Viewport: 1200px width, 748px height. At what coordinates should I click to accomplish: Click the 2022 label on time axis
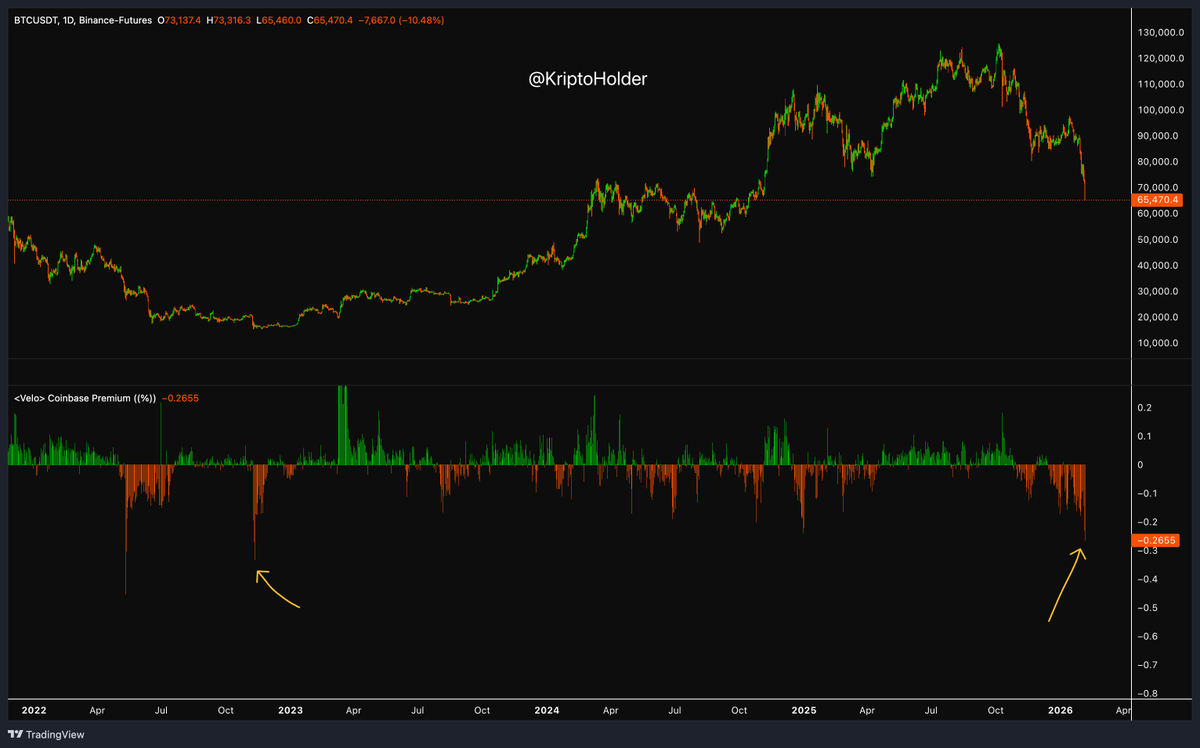pyautogui.click(x=34, y=710)
